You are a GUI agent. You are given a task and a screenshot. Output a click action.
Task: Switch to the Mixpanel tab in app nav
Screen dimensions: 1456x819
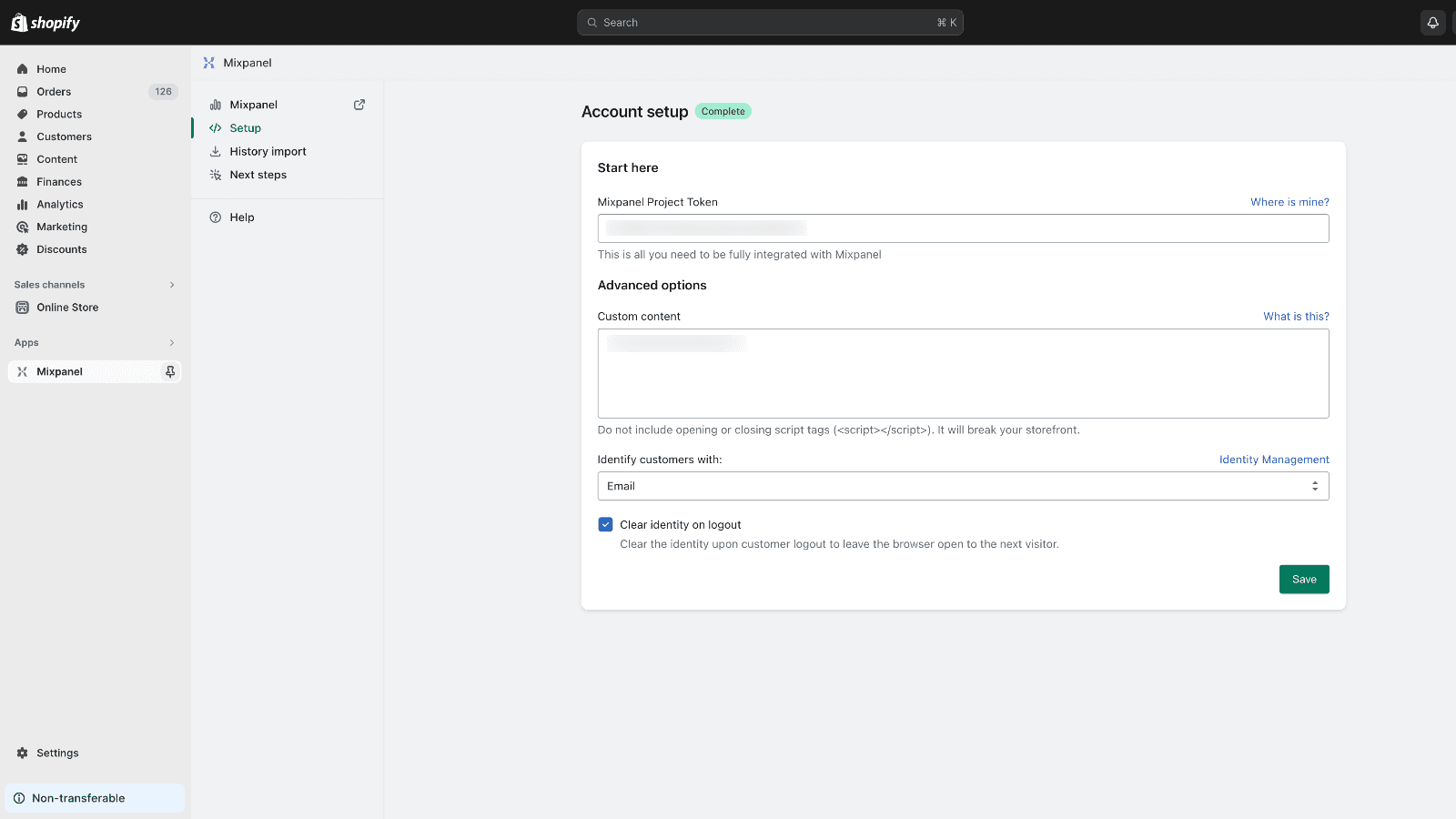point(253,105)
